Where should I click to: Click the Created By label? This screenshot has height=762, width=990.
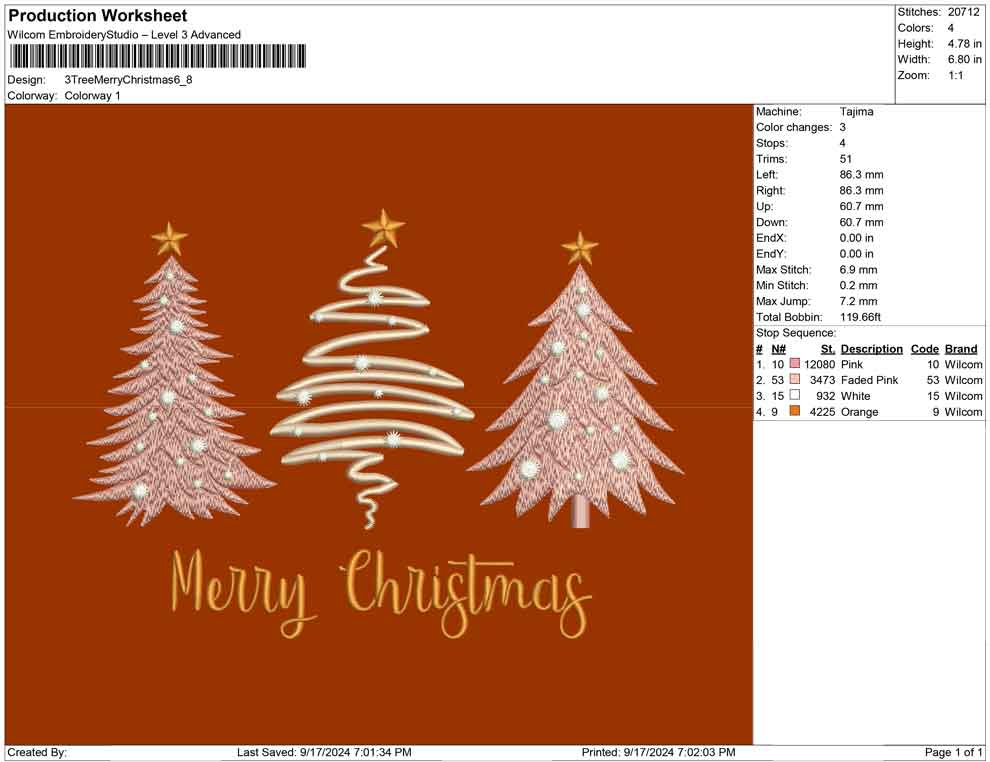tap(37, 752)
